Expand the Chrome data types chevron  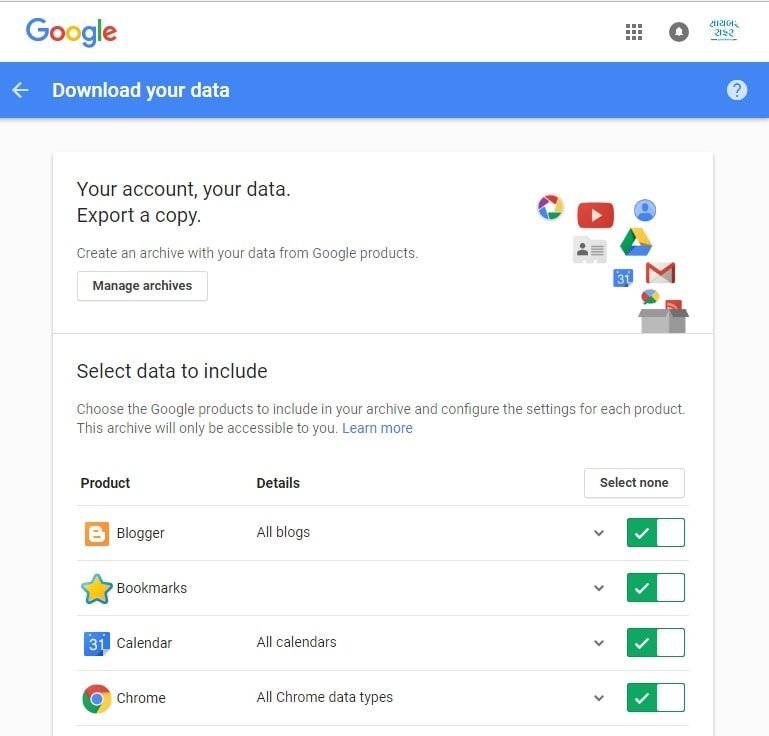599,698
